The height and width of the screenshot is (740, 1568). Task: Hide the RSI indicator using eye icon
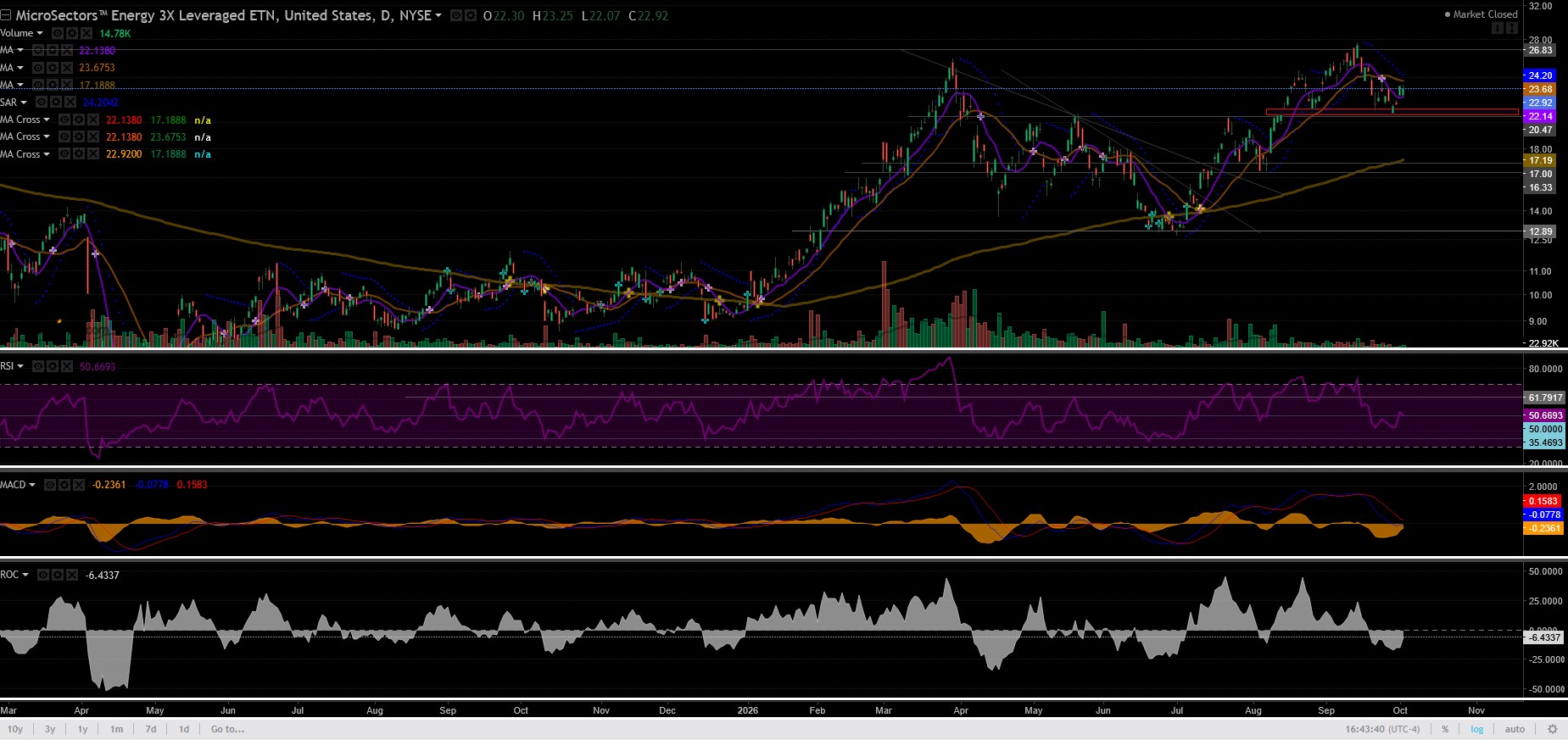38,366
